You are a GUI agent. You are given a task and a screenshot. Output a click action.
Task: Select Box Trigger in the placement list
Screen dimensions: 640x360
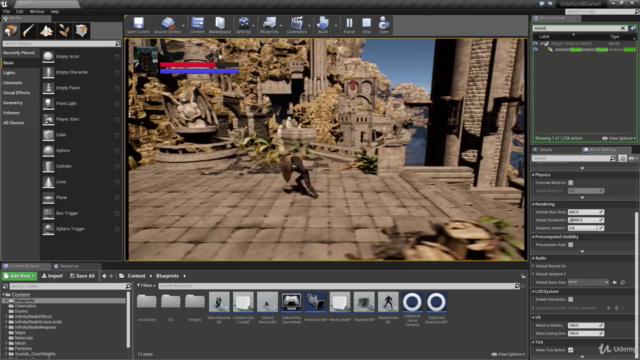pyautogui.click(x=81, y=213)
